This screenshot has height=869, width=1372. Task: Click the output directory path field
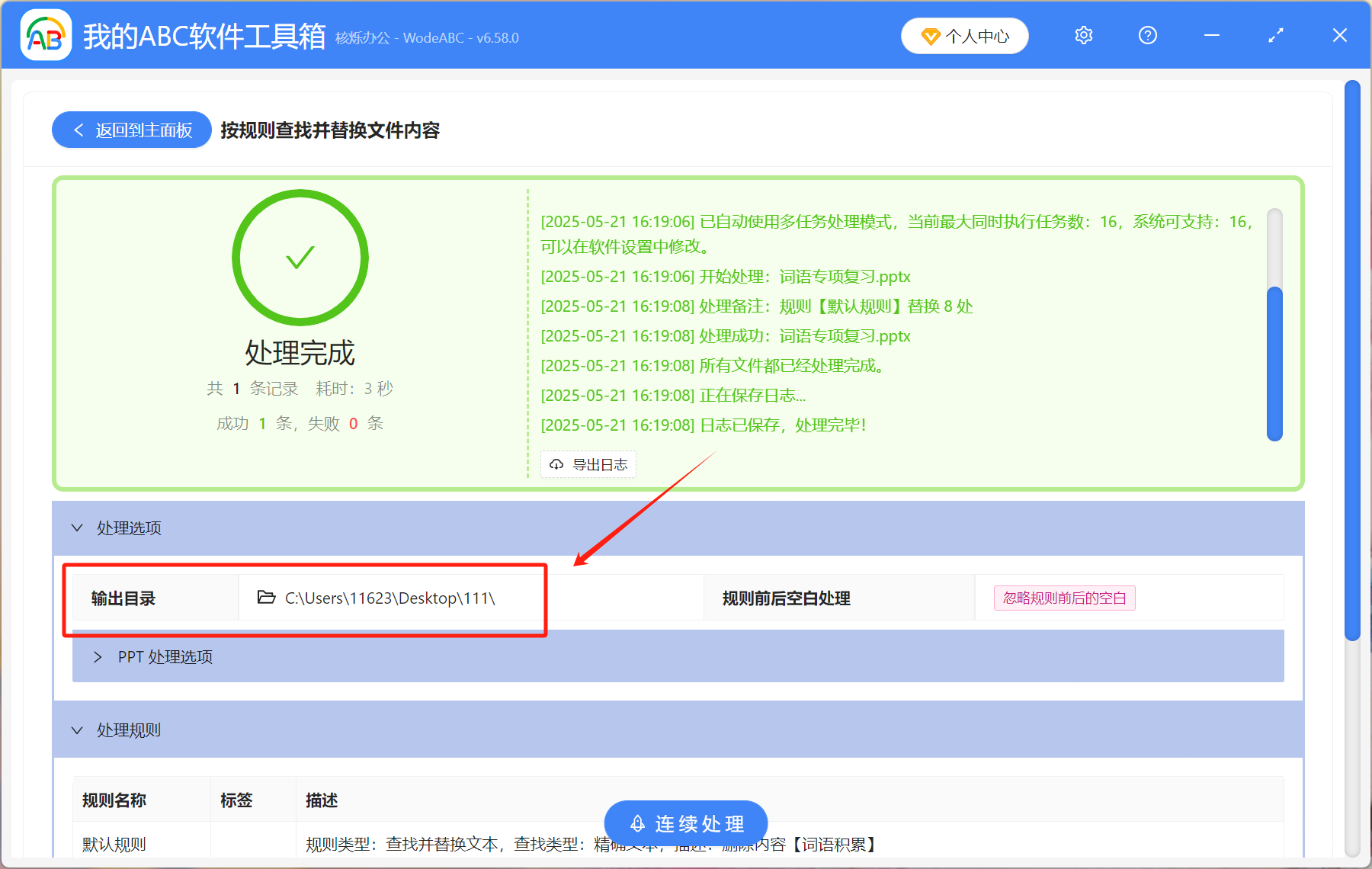pos(390,598)
